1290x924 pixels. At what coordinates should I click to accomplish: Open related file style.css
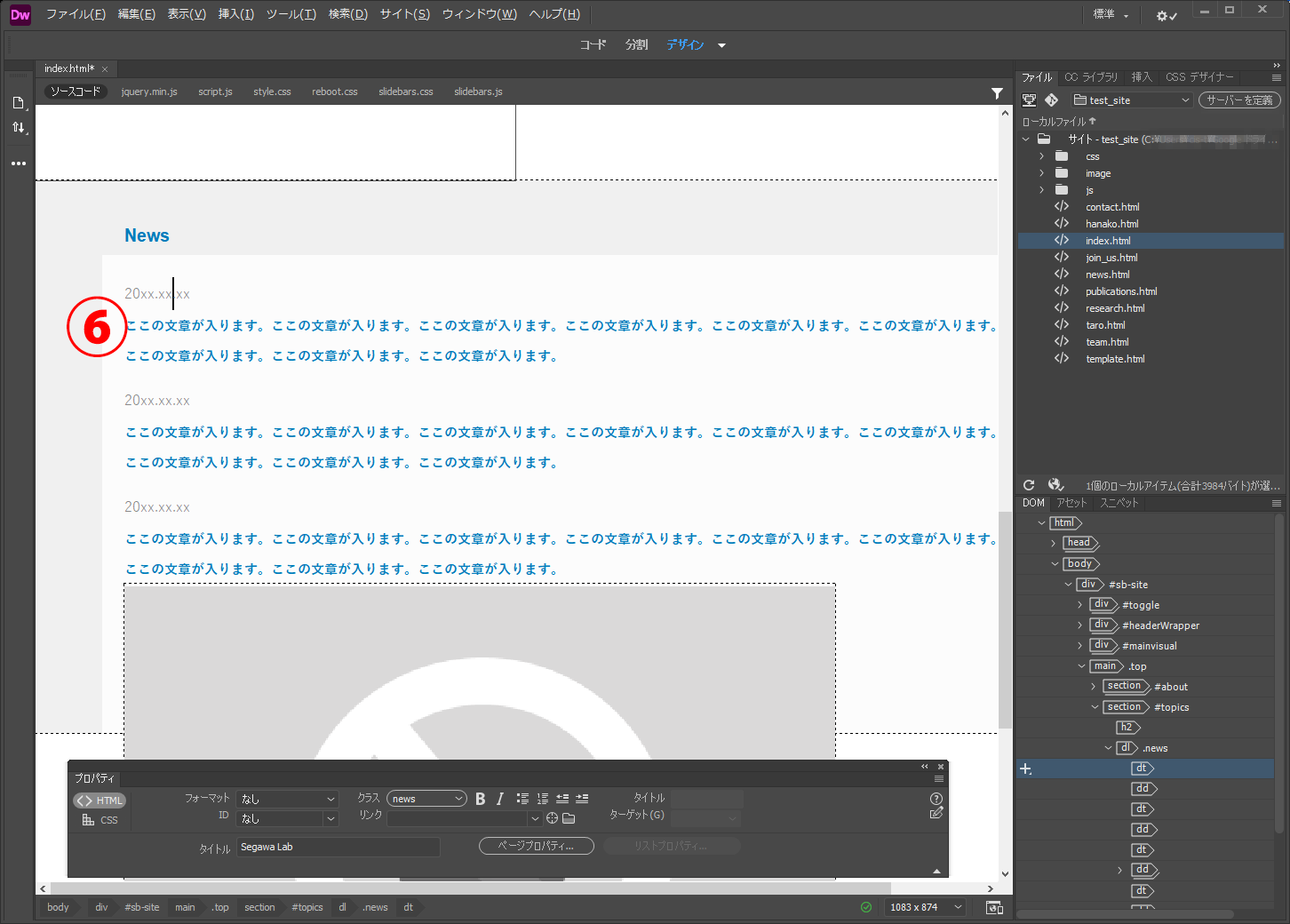(272, 92)
